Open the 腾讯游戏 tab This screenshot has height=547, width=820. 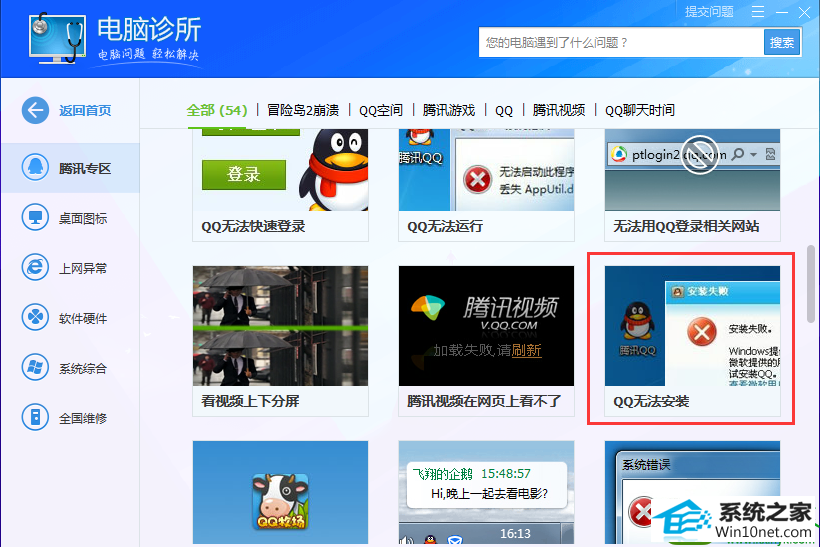(x=449, y=110)
